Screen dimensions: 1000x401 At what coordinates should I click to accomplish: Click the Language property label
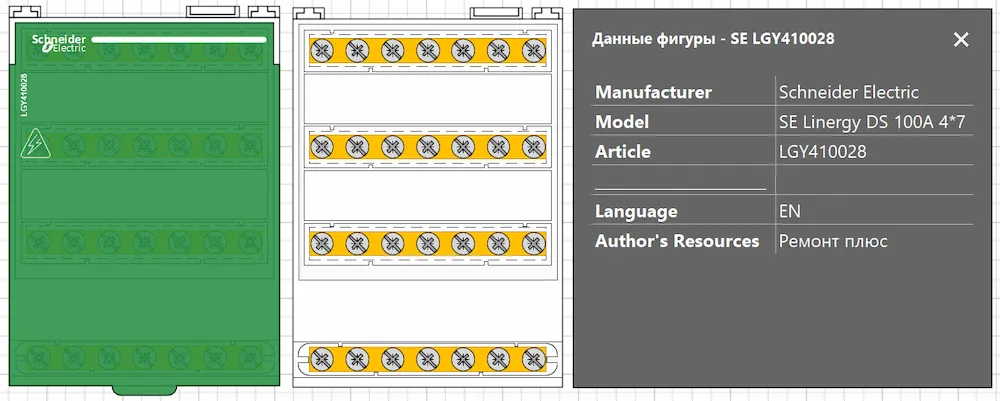[636, 211]
